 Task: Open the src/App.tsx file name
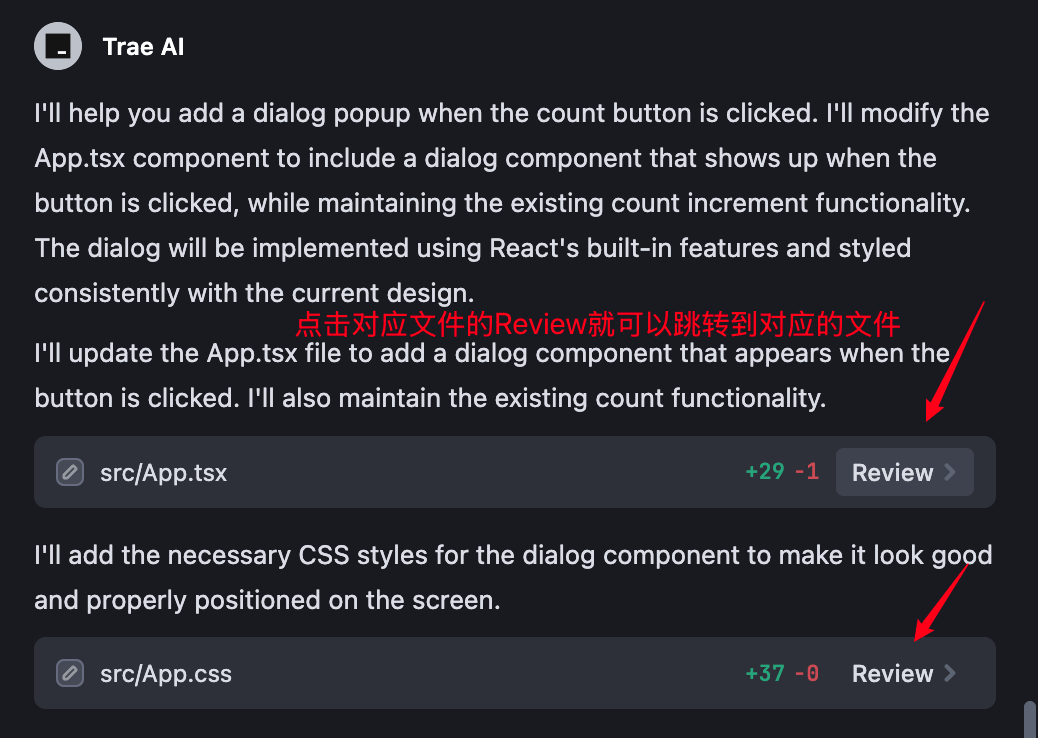pyautogui.click(x=163, y=473)
